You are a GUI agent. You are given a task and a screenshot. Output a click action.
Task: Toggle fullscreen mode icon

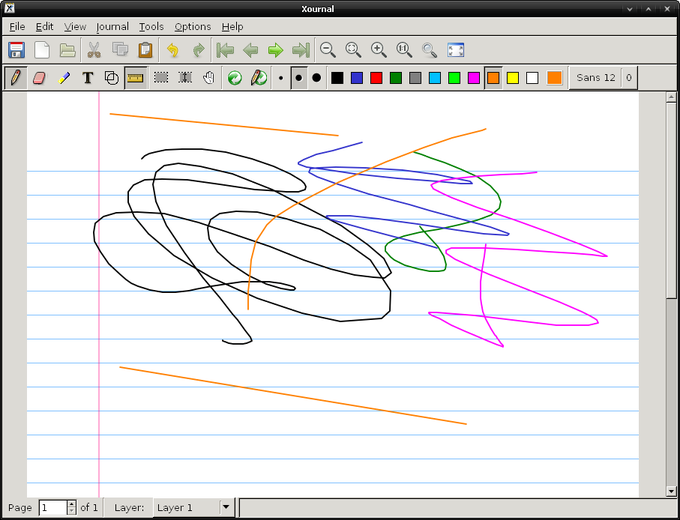coord(455,50)
